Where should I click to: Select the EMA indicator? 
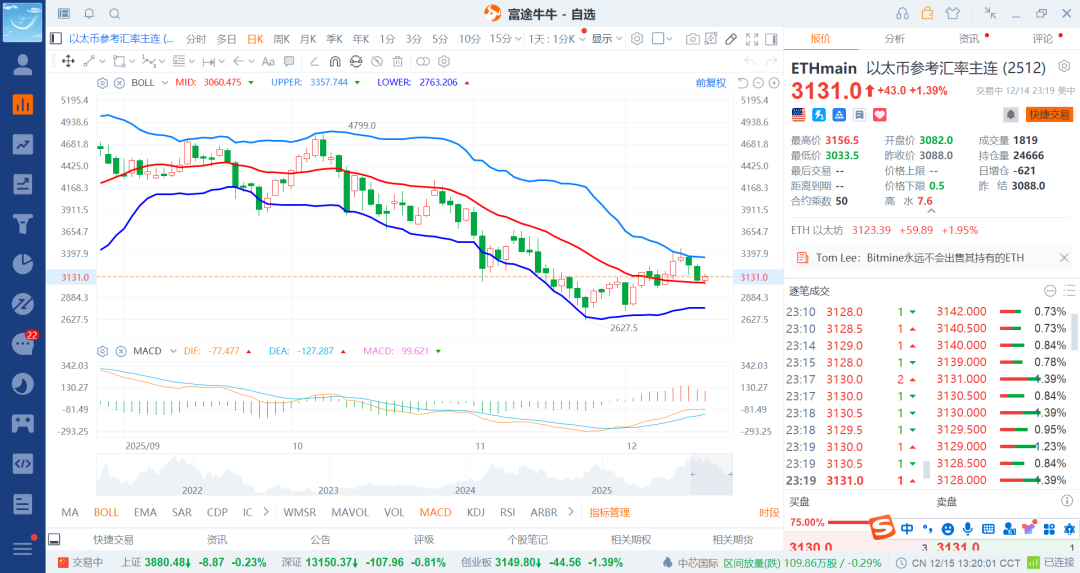(x=145, y=512)
